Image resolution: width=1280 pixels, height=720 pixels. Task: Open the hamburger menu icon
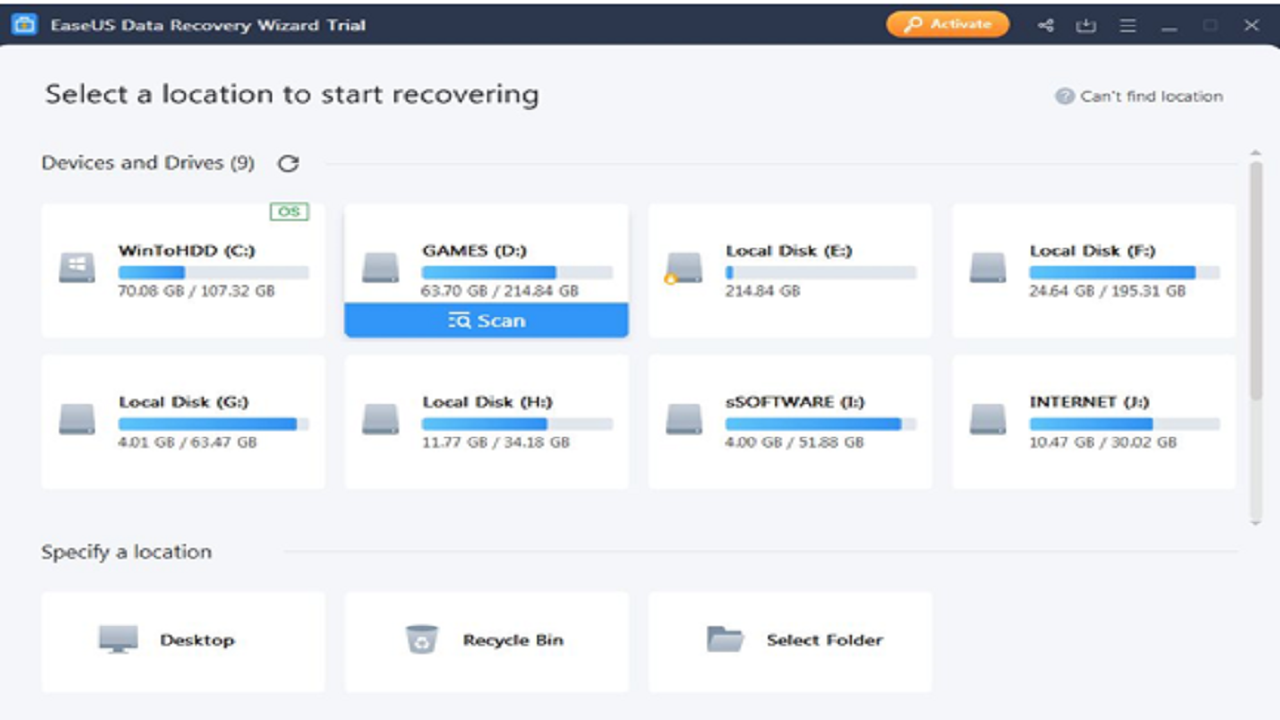(x=1127, y=26)
